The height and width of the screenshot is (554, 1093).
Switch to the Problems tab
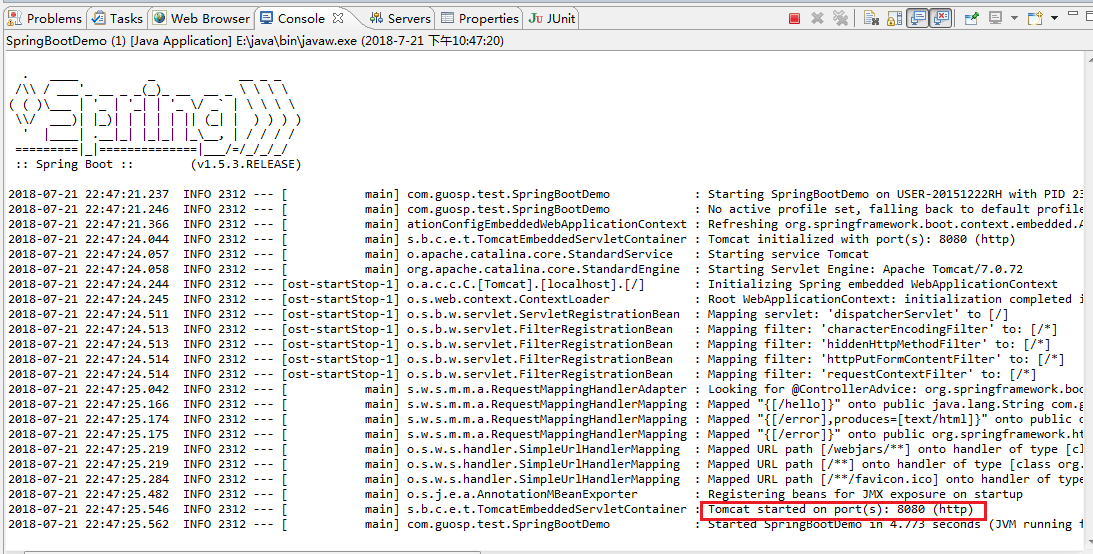click(45, 19)
